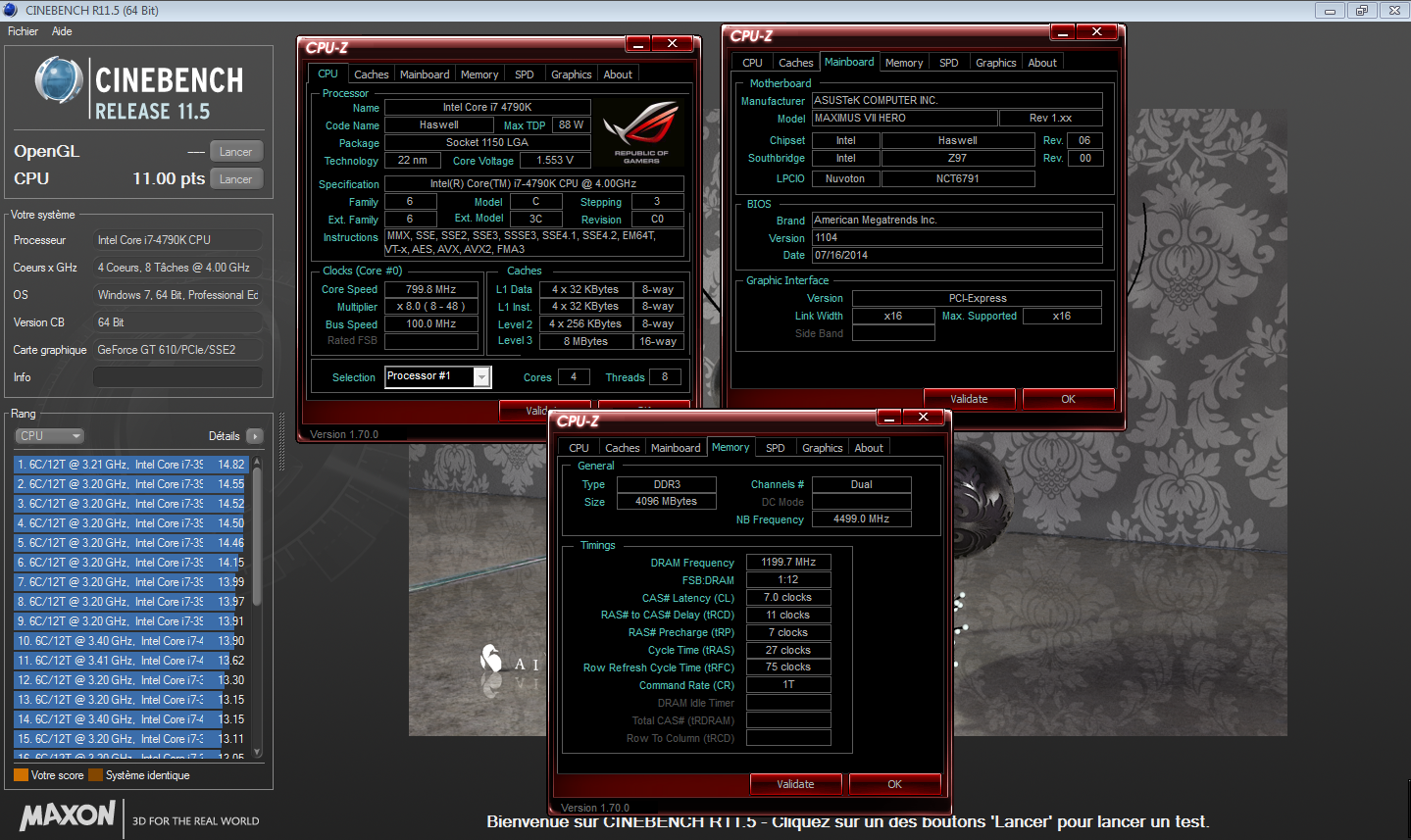Select CPU tab in Mainboard CPU-Z window
The height and width of the screenshot is (840, 1411).
752,63
